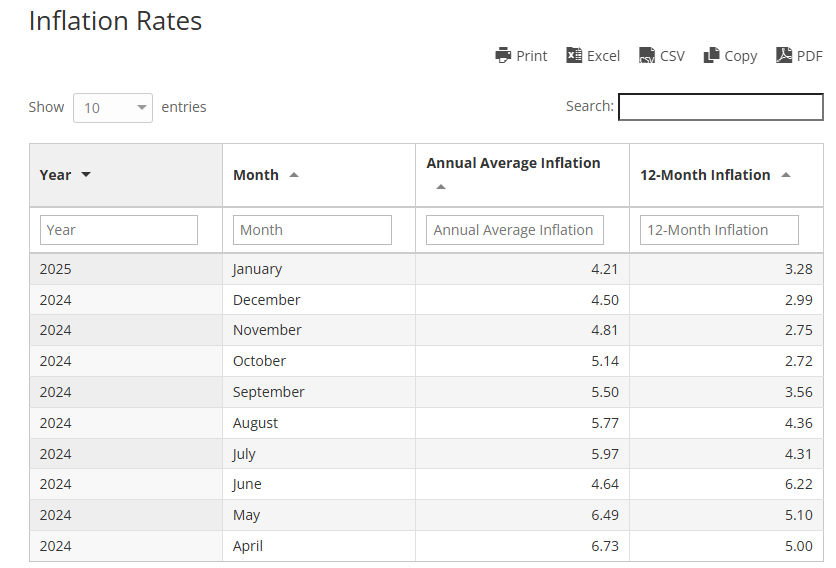Click 12-month inflation value 2.99
The image size is (836, 568).
coord(799,300)
